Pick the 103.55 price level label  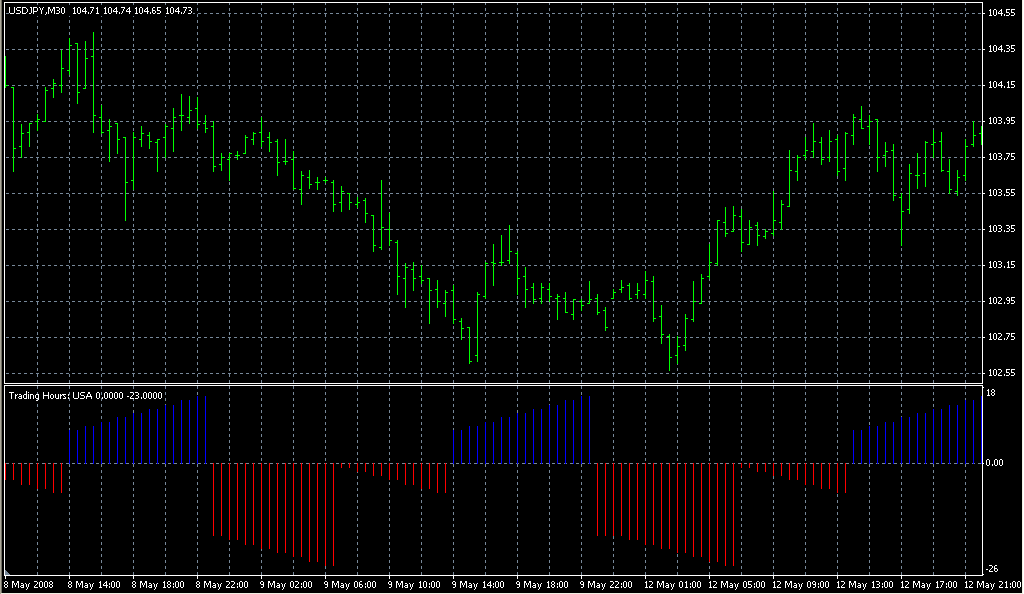point(1002,193)
